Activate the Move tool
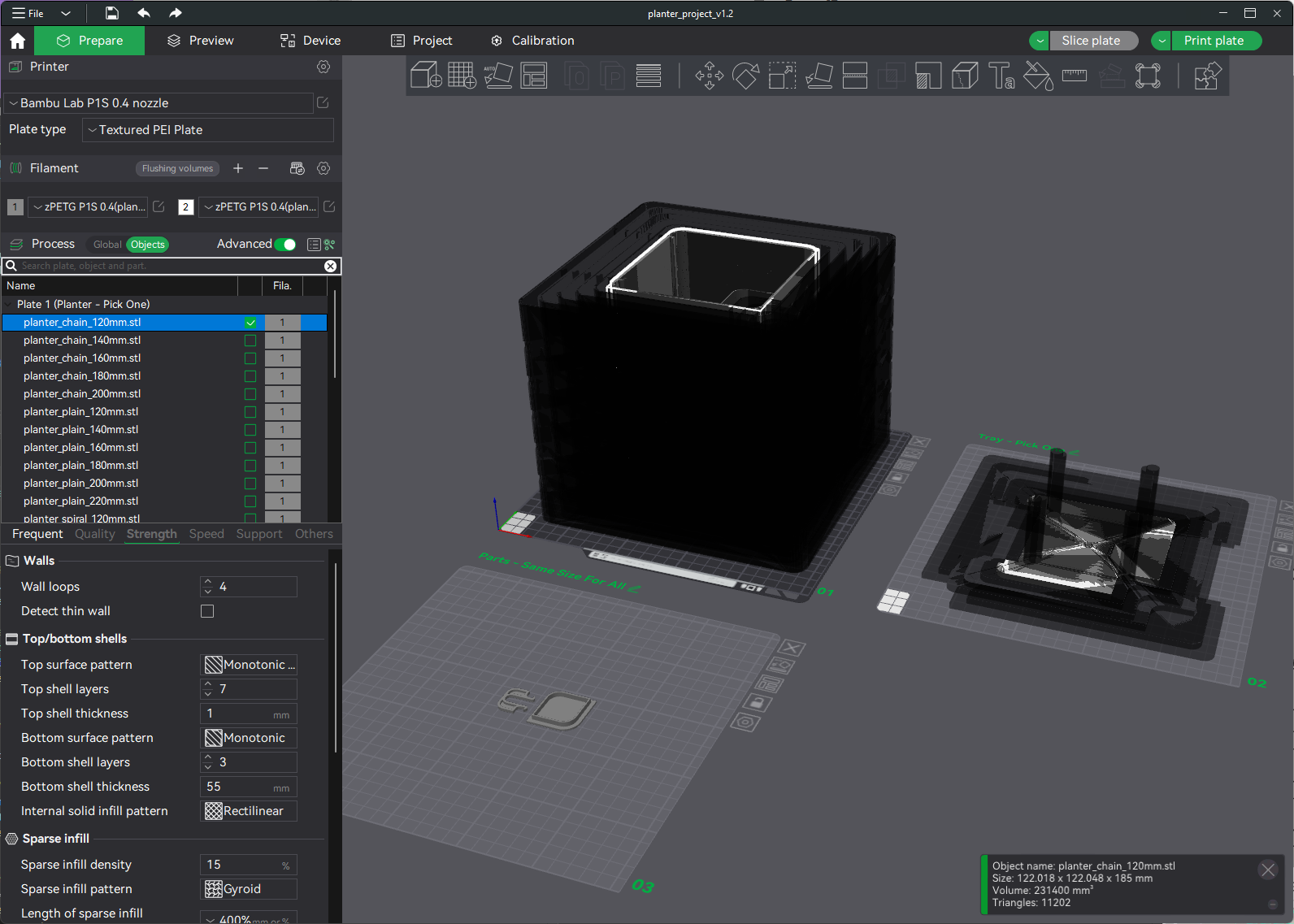The image size is (1294, 924). click(709, 76)
